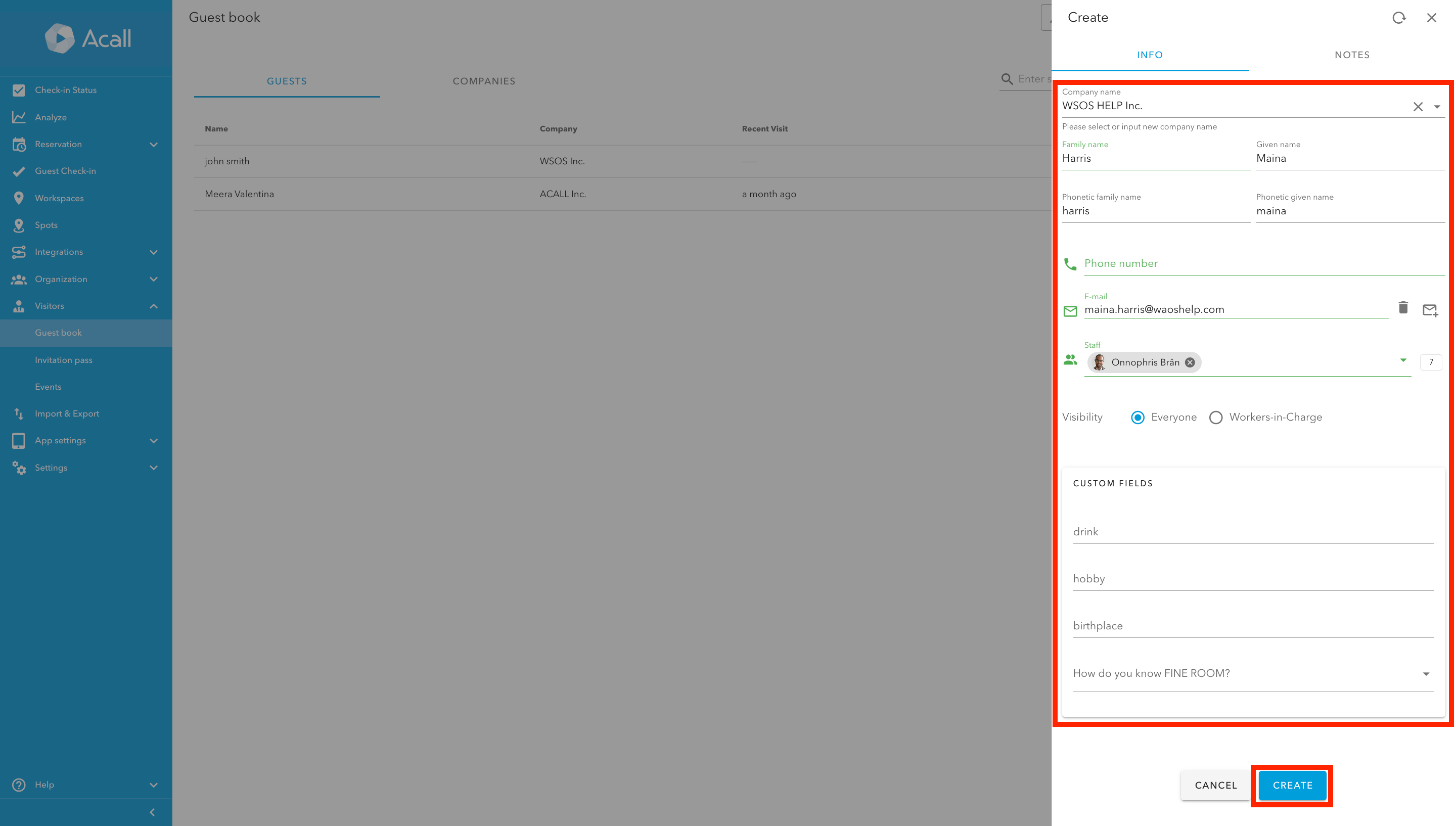Click the Integrations sidebar icon

click(19, 252)
